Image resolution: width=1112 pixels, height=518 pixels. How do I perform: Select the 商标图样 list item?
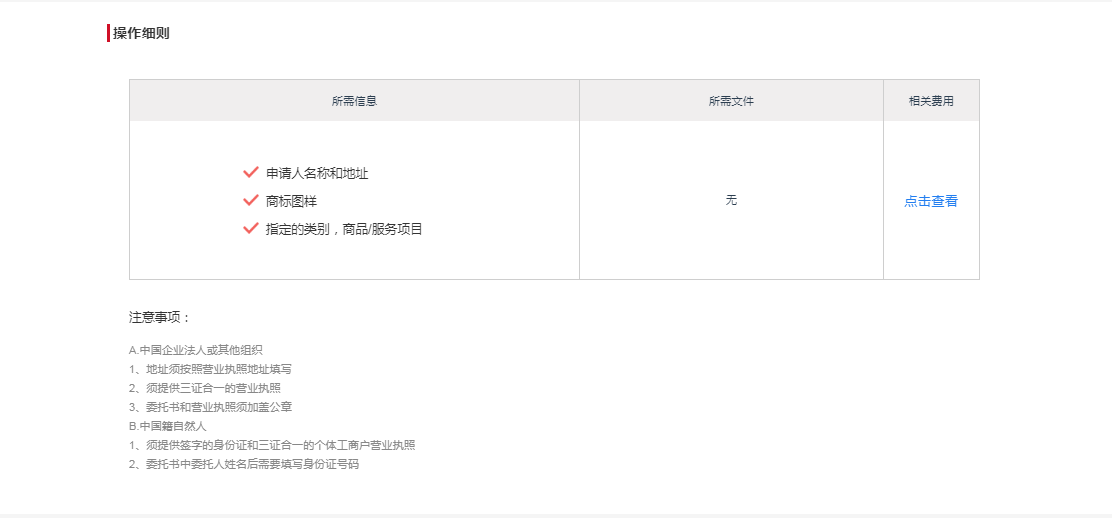pos(291,202)
